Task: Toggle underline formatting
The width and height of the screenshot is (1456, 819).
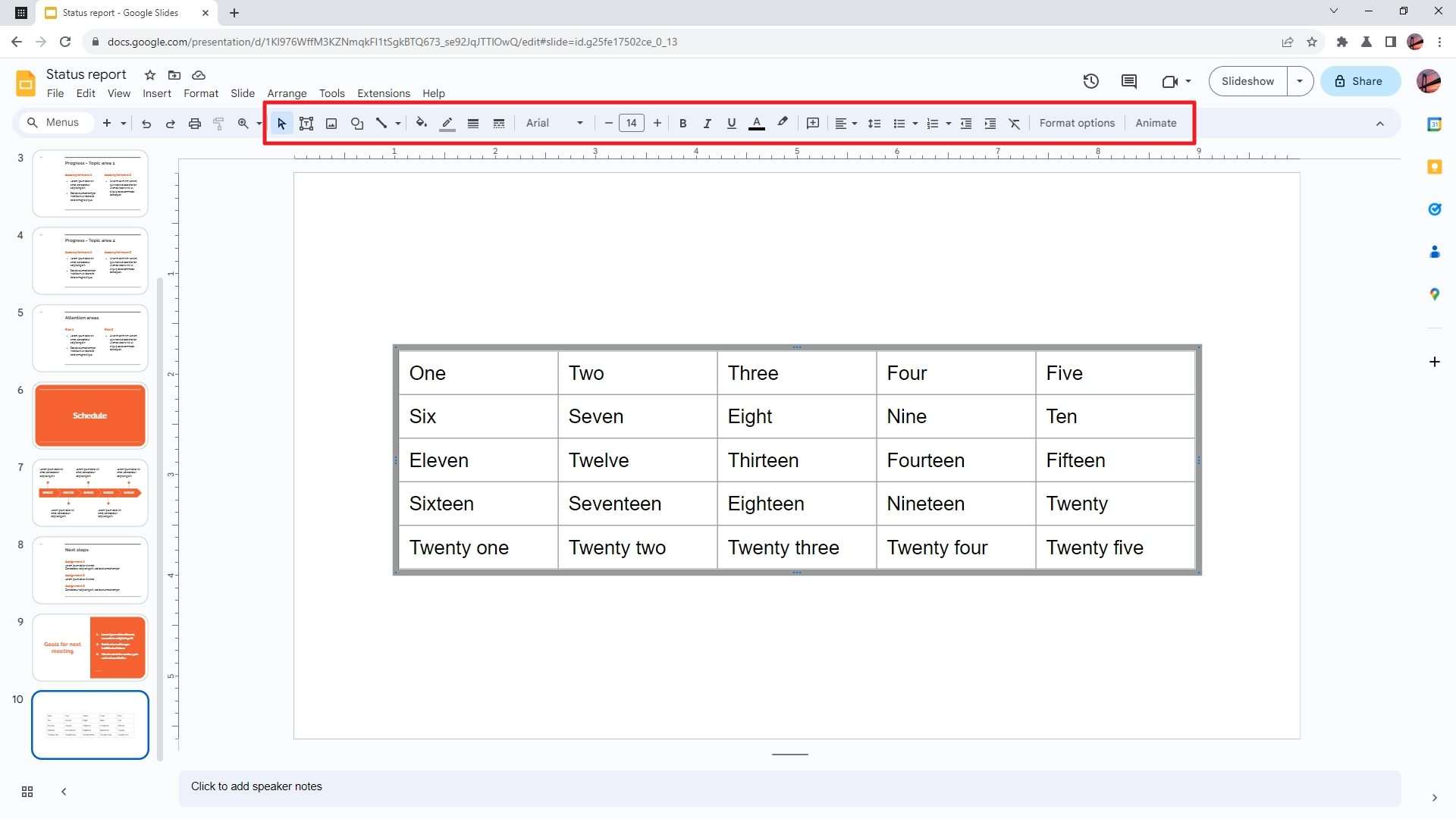Action: click(x=731, y=124)
